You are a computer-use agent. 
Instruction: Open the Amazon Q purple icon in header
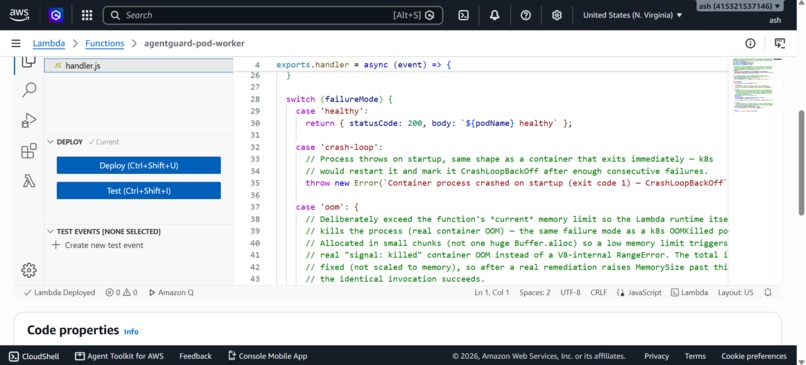tap(56, 15)
